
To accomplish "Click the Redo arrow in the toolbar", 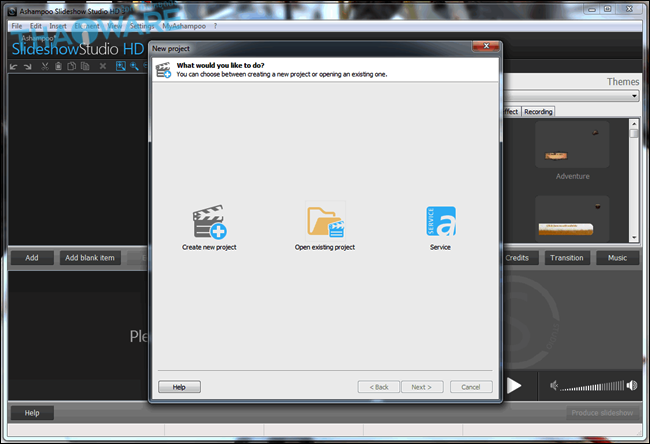I will pos(28,66).
